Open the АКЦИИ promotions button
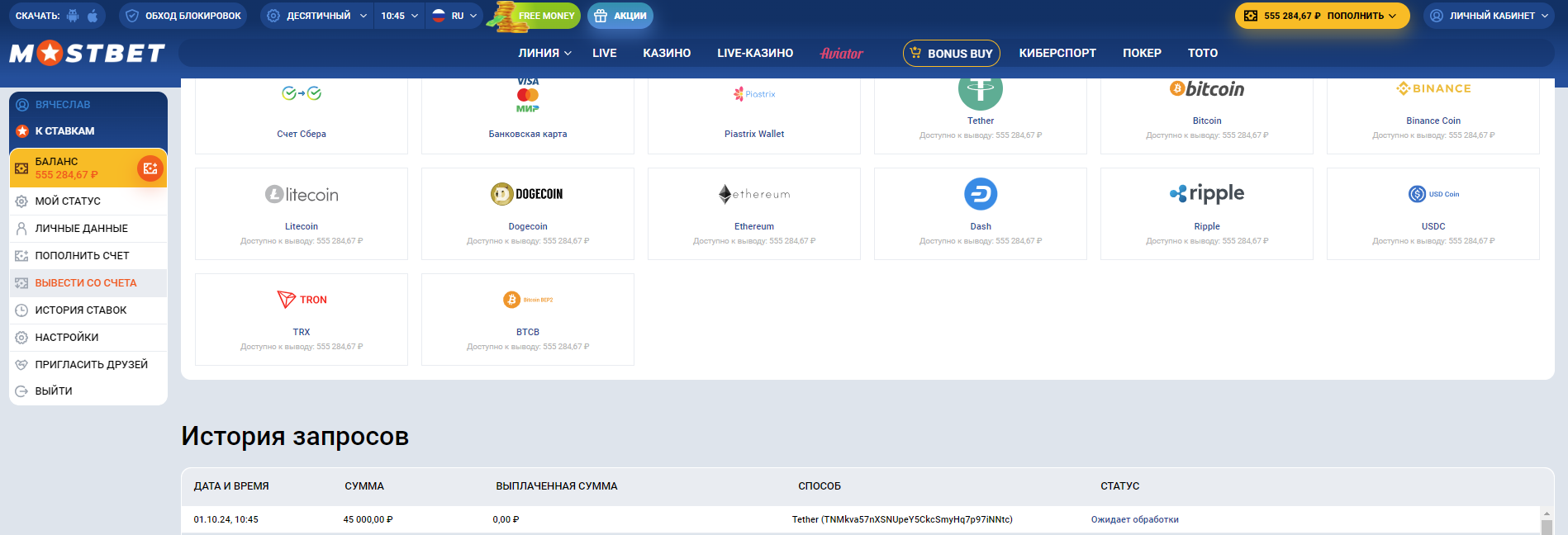This screenshot has height=535, width=1568. pyautogui.click(x=620, y=16)
